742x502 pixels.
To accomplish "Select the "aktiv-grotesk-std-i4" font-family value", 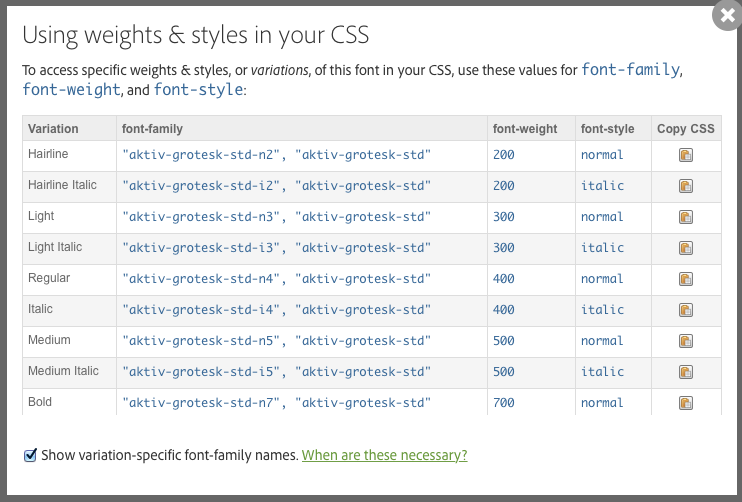I will point(201,310).
